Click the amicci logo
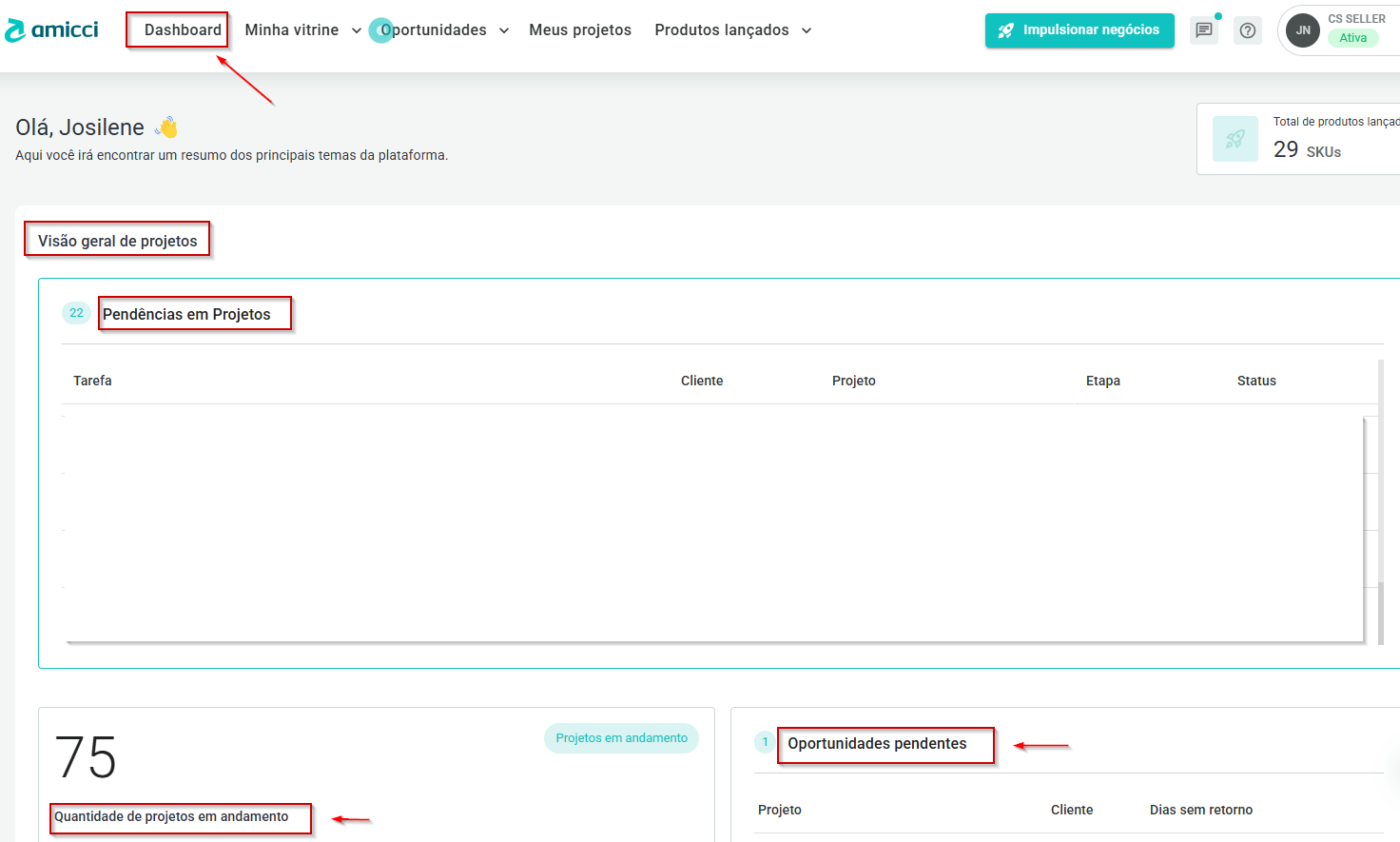Image resolution: width=1400 pixels, height=842 pixels. [x=52, y=30]
